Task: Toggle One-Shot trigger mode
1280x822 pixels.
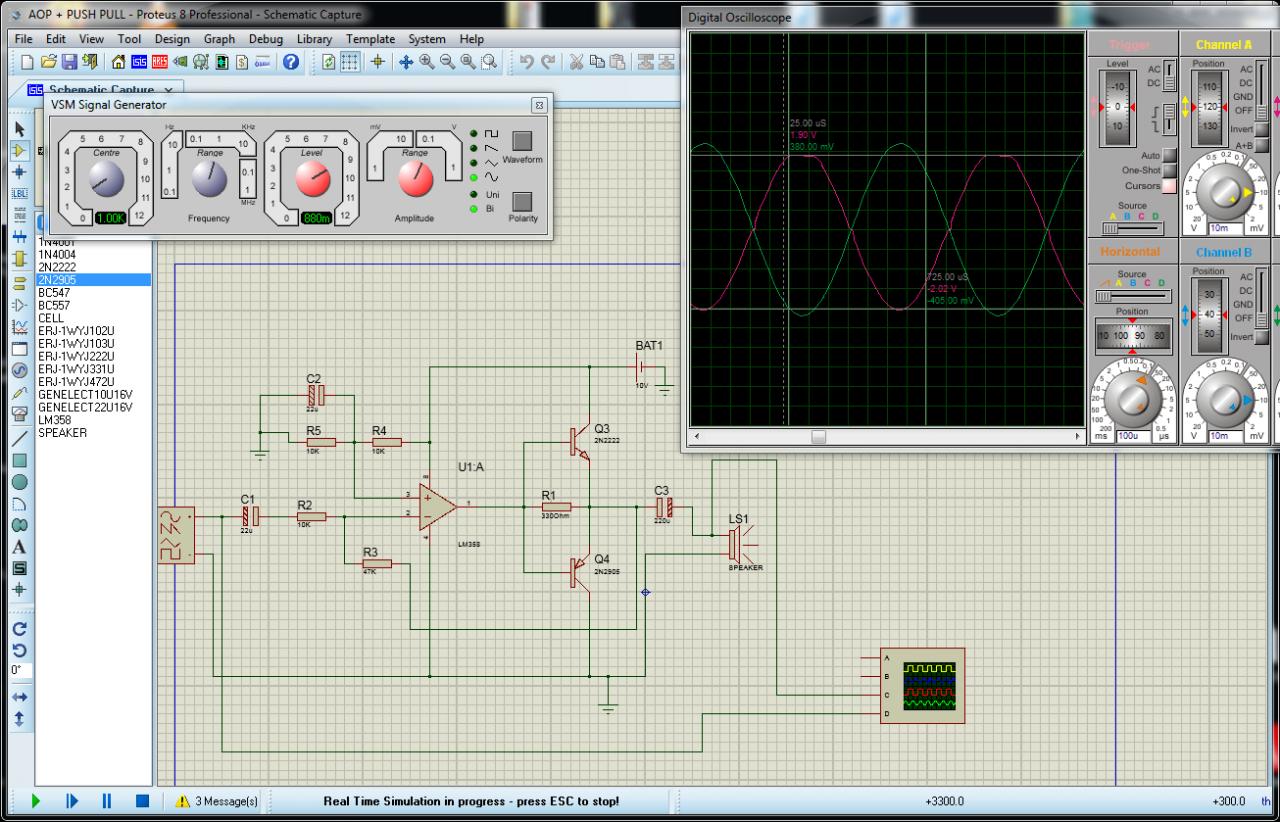Action: pyautogui.click(x=1168, y=171)
